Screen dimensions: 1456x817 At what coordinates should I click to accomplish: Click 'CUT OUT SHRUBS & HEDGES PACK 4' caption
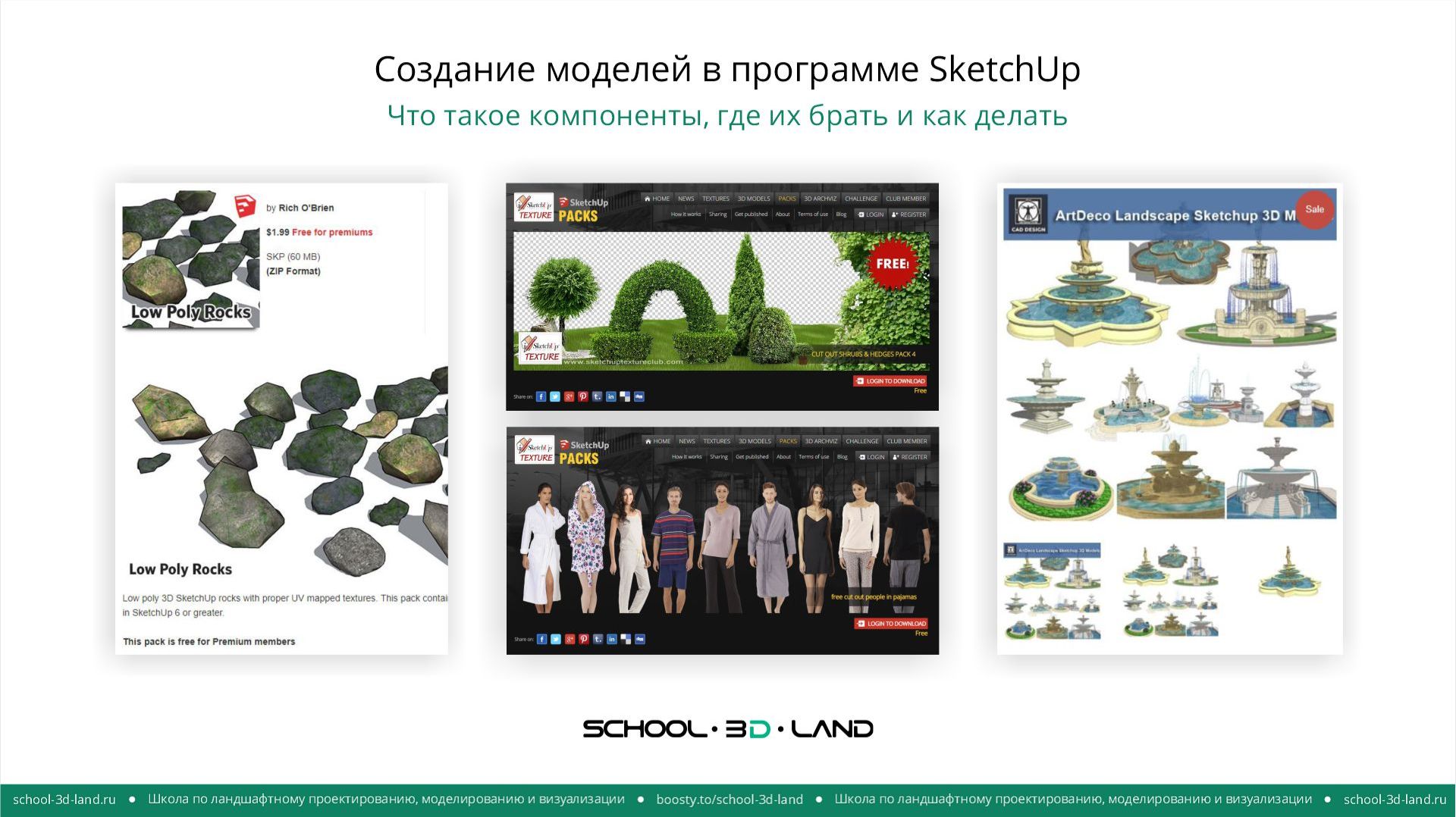863,354
